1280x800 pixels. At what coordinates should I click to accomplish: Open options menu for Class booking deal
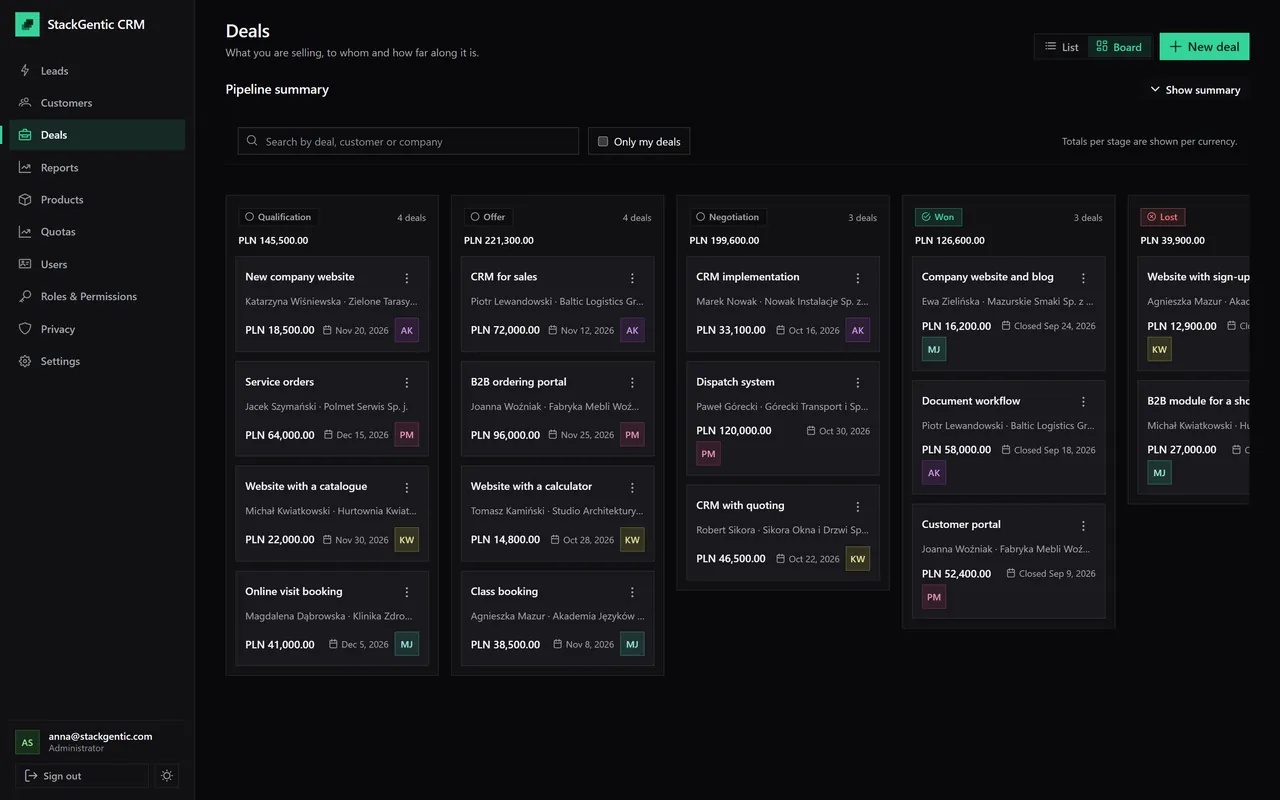click(x=632, y=592)
